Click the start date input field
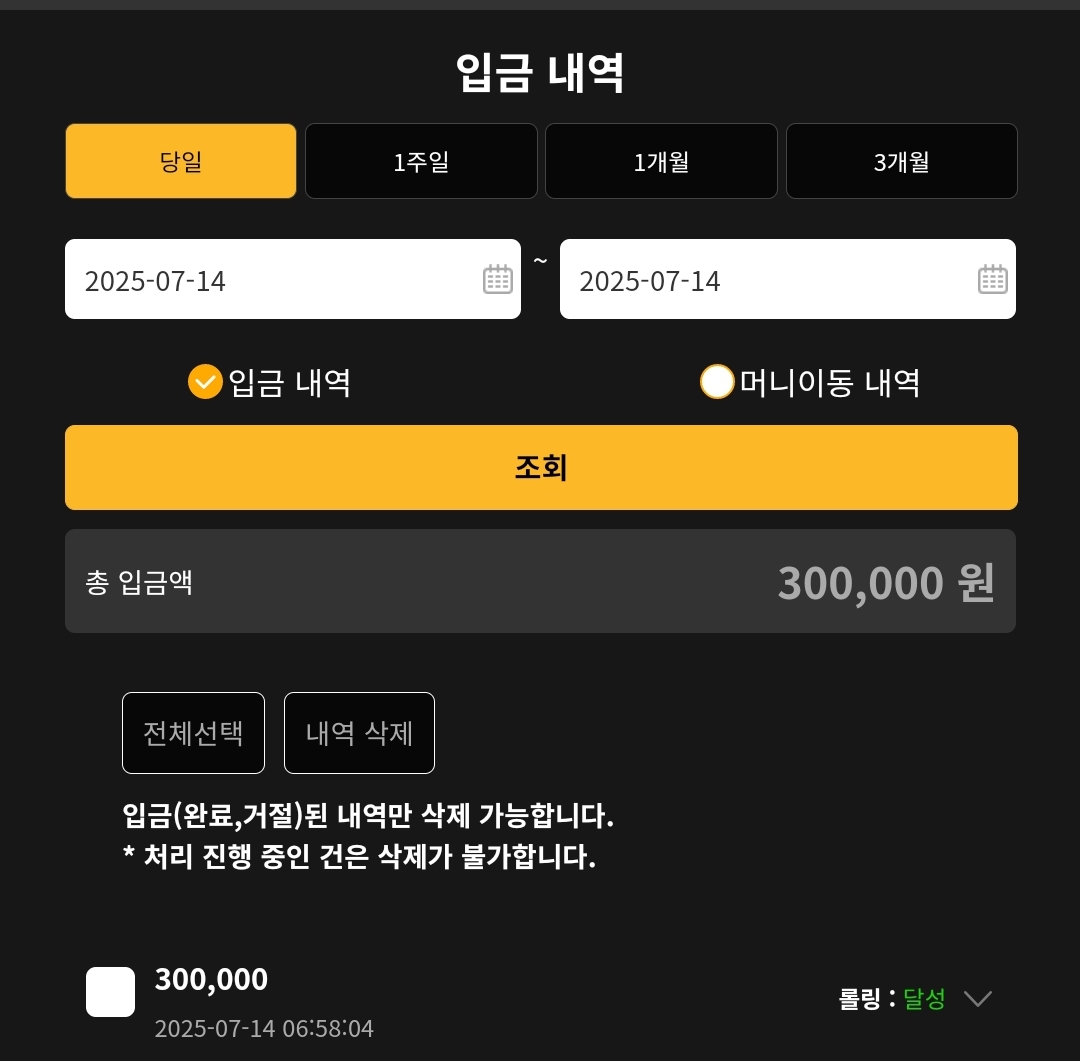The width and height of the screenshot is (1080, 1061). point(270,280)
